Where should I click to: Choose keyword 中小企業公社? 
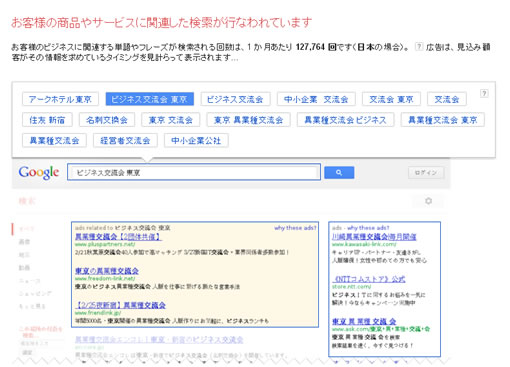tap(196, 141)
